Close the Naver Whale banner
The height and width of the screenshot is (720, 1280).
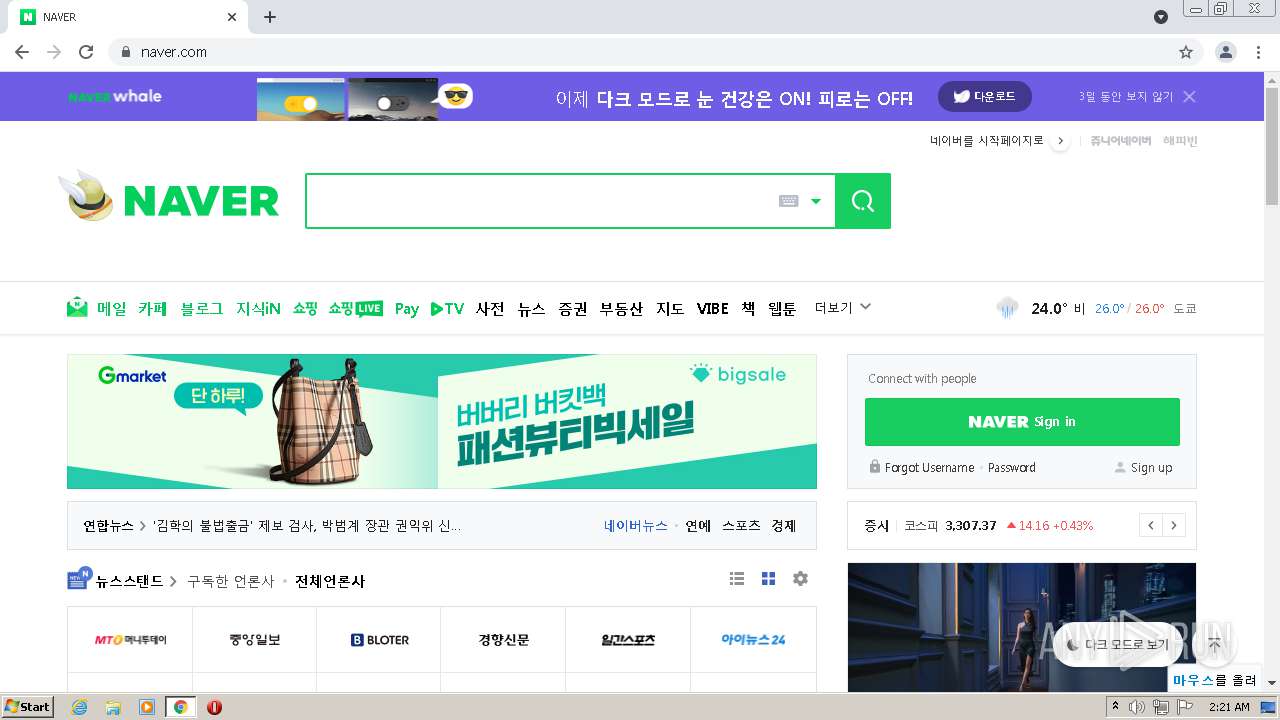(x=1189, y=97)
